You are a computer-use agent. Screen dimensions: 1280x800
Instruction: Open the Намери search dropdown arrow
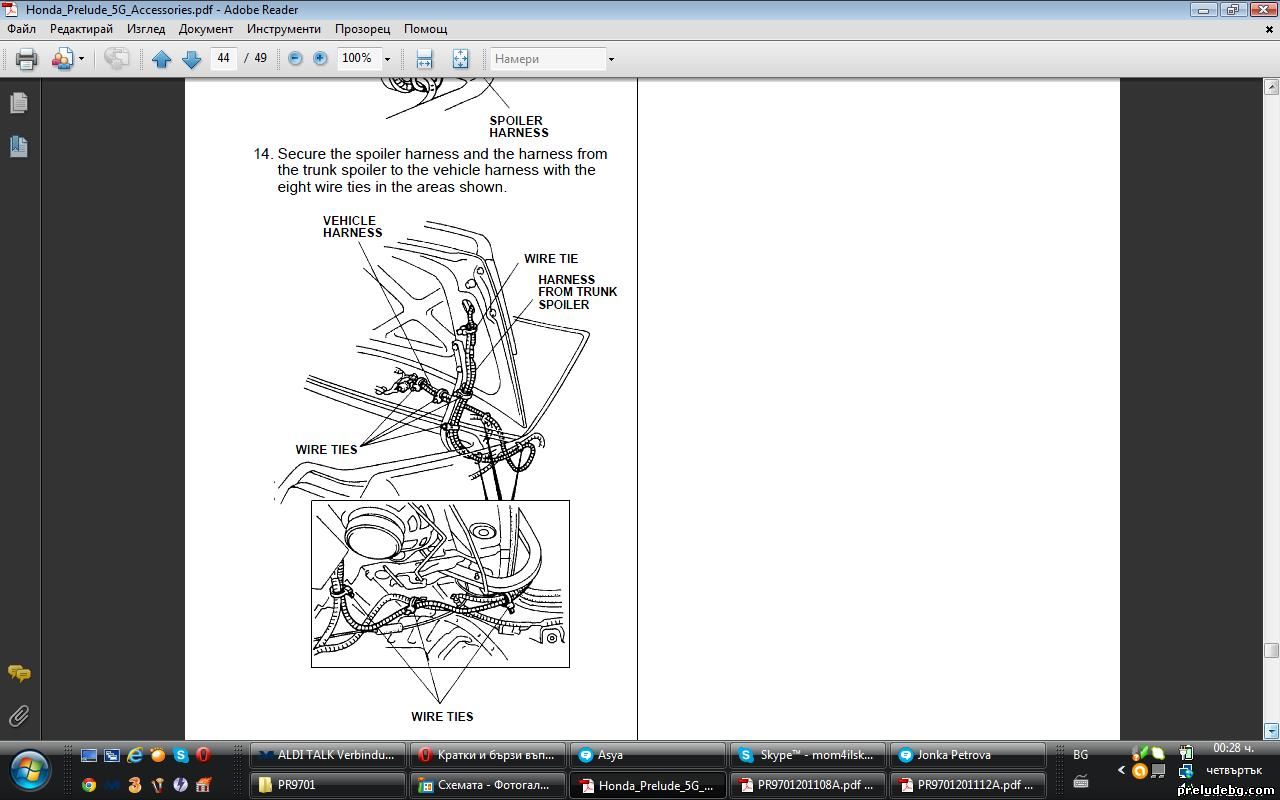point(611,59)
